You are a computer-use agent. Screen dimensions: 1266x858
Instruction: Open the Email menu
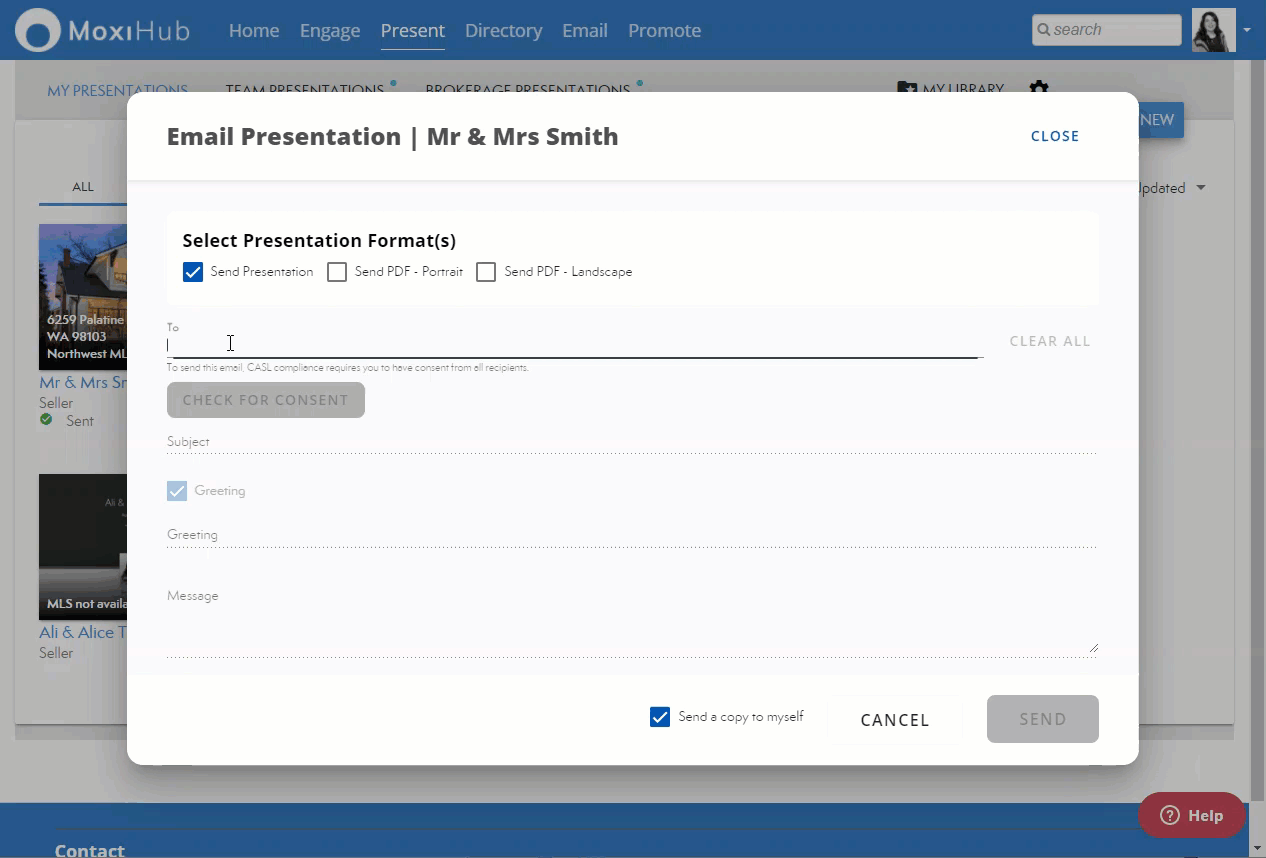click(585, 30)
